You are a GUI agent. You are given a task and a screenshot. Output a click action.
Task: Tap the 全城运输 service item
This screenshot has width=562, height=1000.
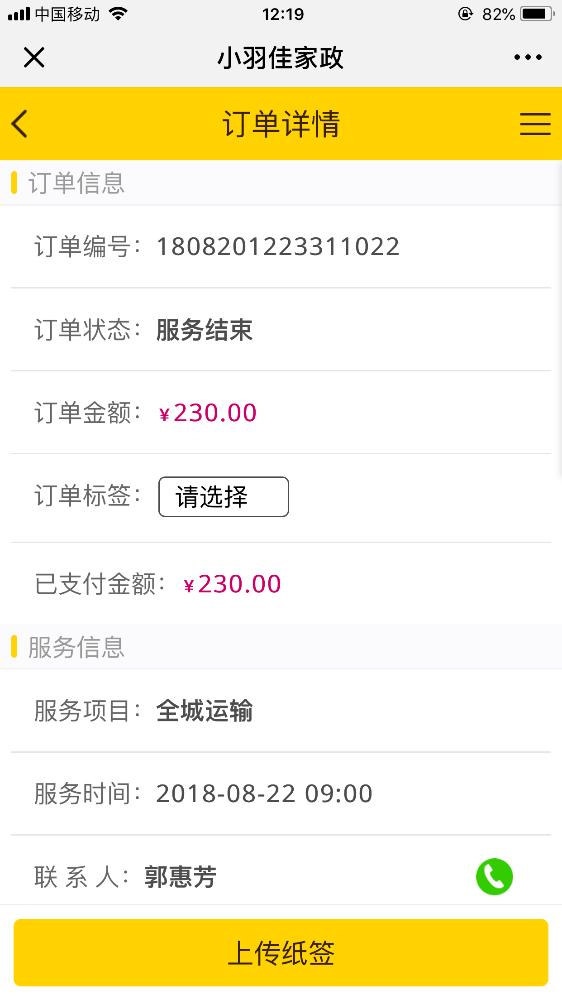[205, 710]
